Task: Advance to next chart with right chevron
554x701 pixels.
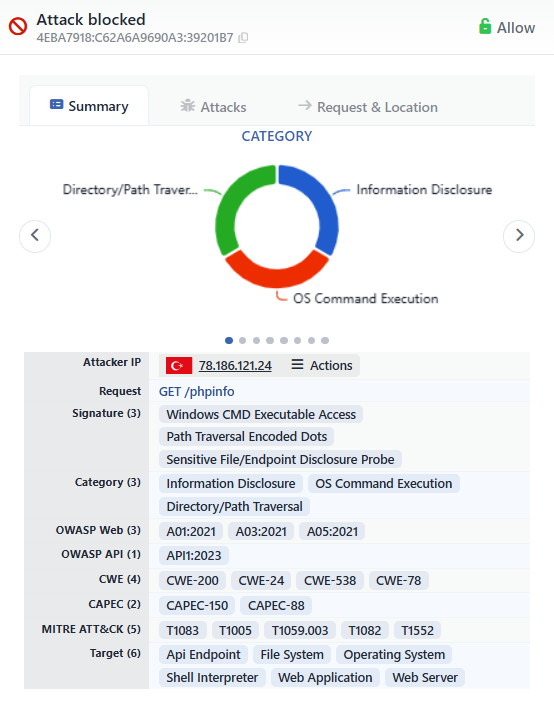Action: click(x=519, y=236)
